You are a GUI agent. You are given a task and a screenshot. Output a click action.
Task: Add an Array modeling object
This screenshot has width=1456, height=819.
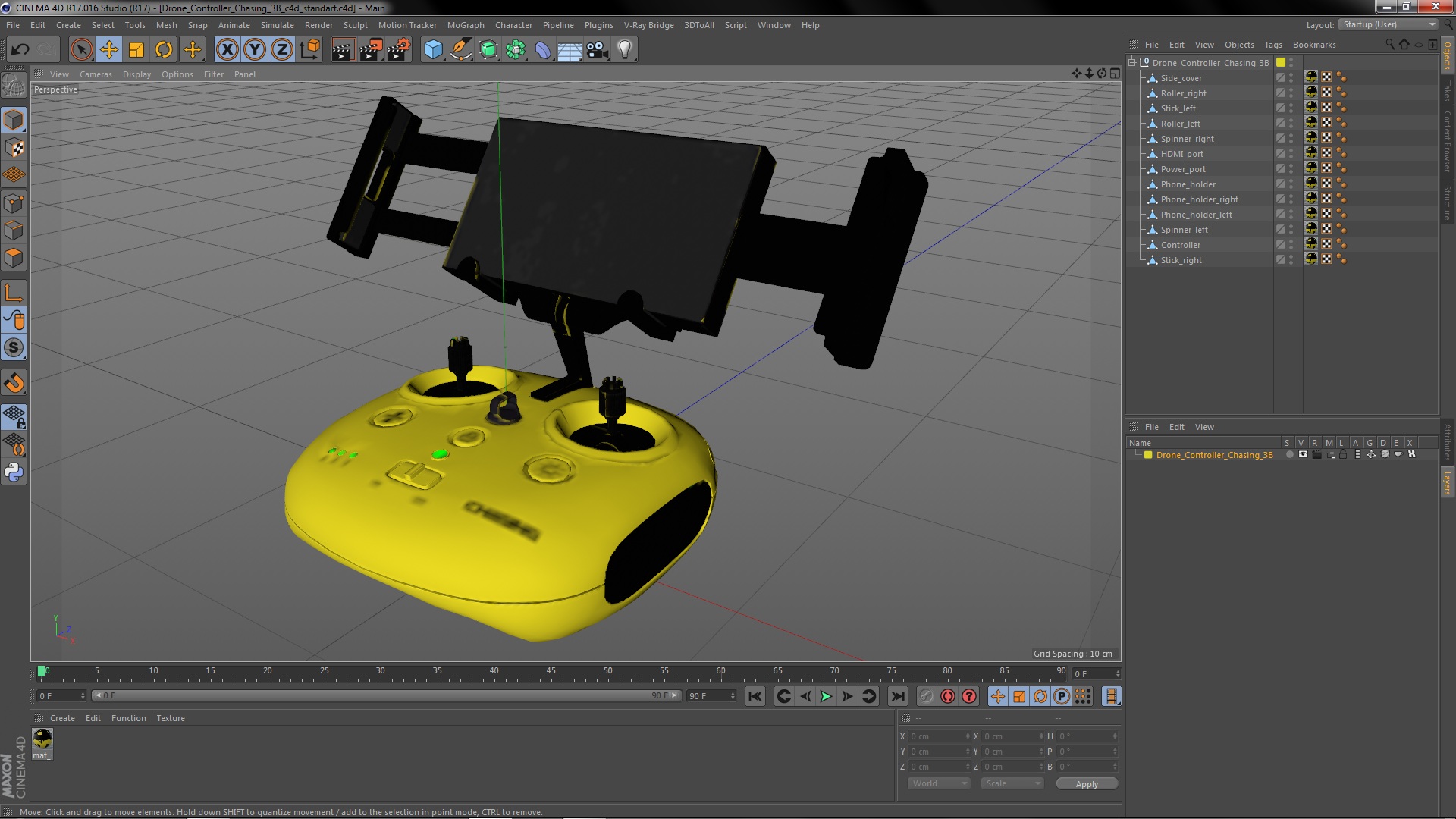516,50
